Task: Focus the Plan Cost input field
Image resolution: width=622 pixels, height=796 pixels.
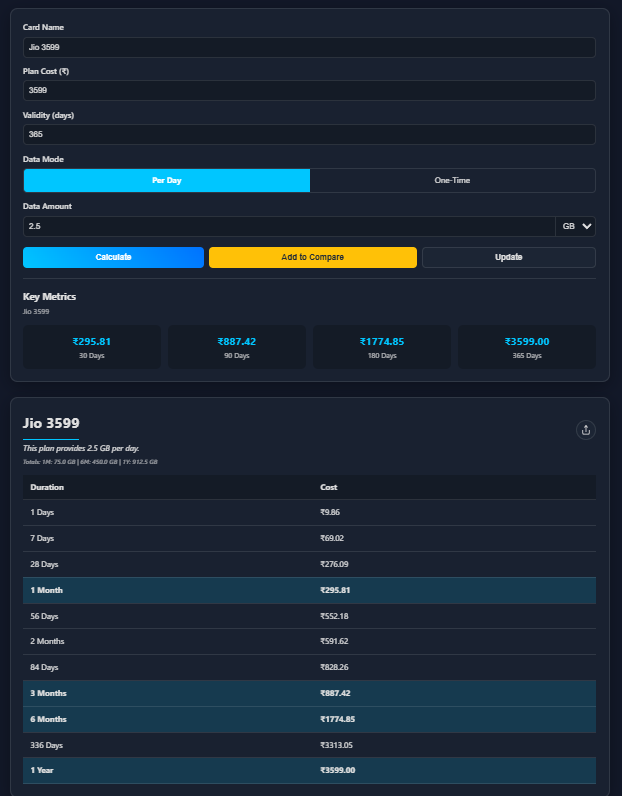Action: coord(309,90)
